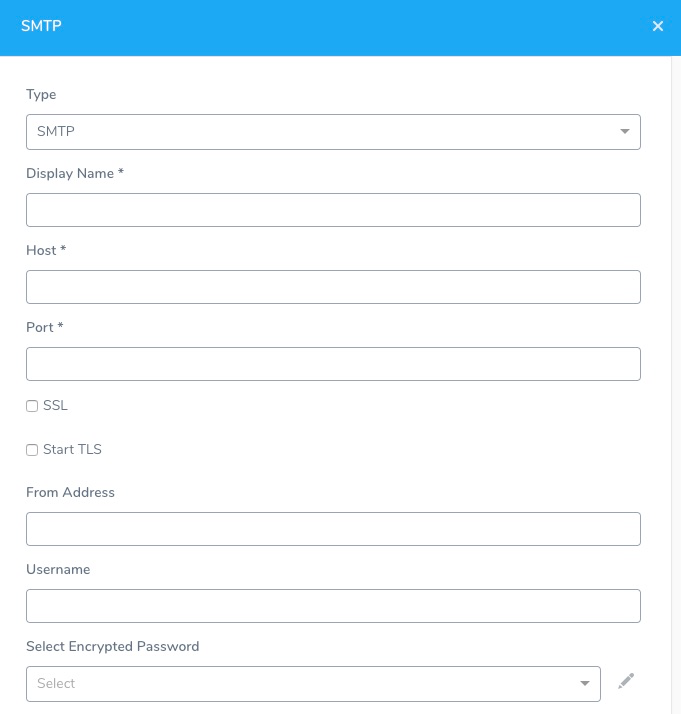Select the Port input field

tap(333, 364)
